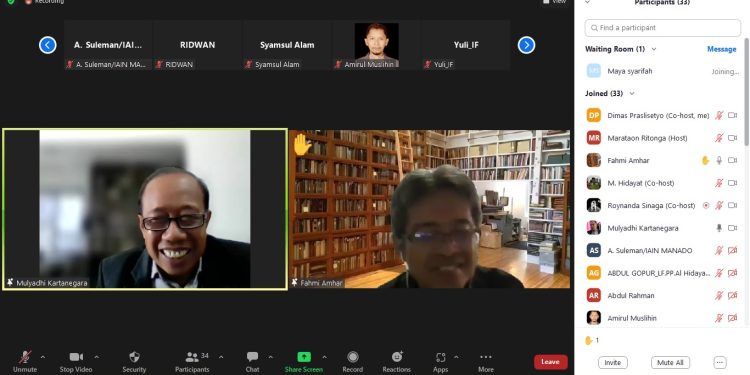Show previous participants with left arrow
Image resolution: width=750 pixels, height=375 pixels.
[x=47, y=45]
